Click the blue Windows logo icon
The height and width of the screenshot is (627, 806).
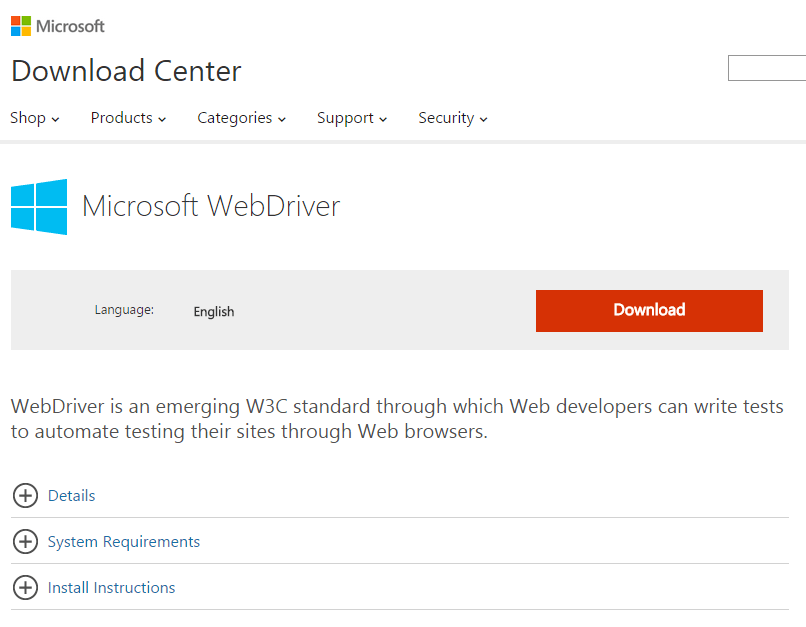click(39, 207)
